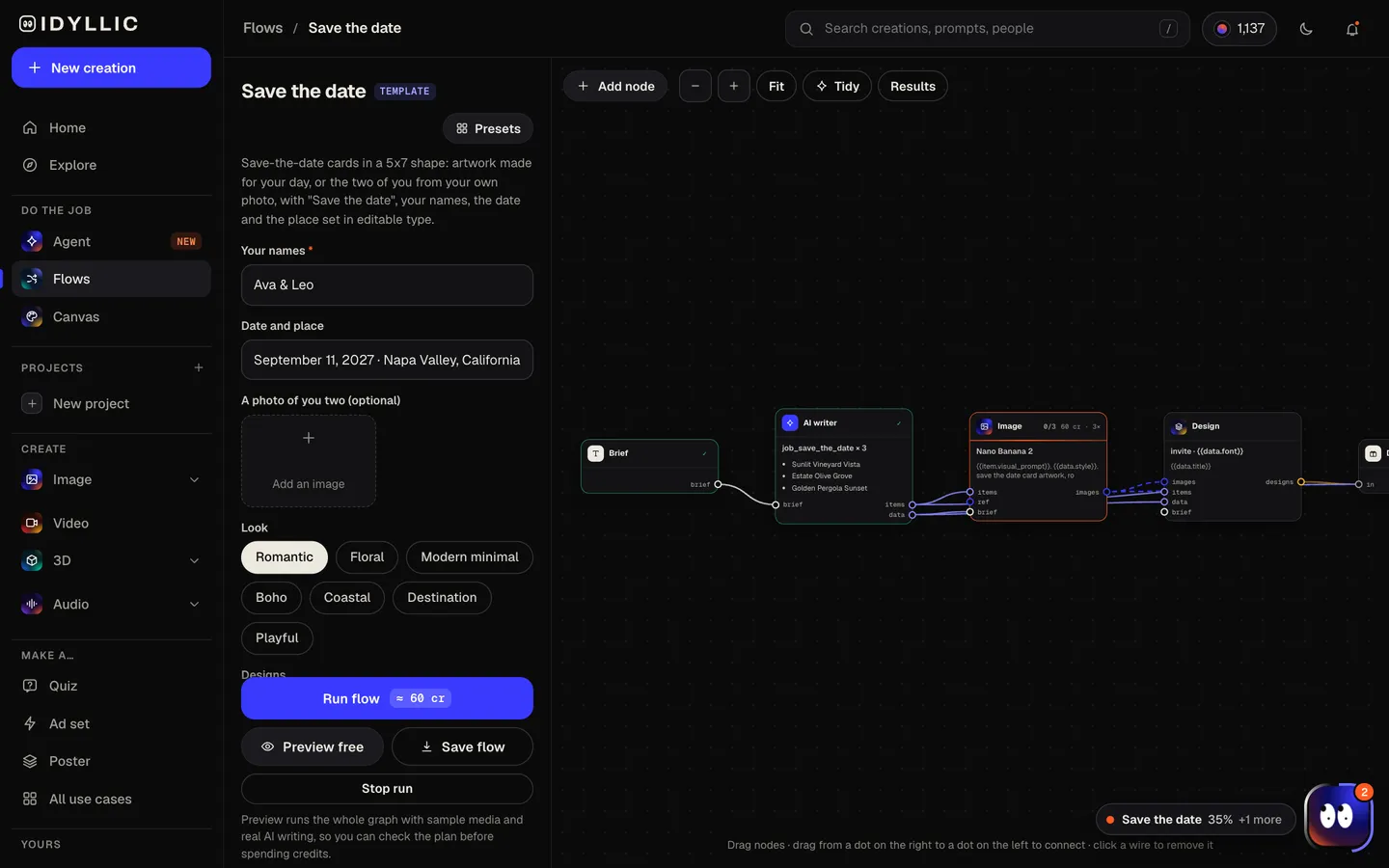The width and height of the screenshot is (1389, 868).
Task: Select the Modern minimal look
Action: [x=470, y=557]
